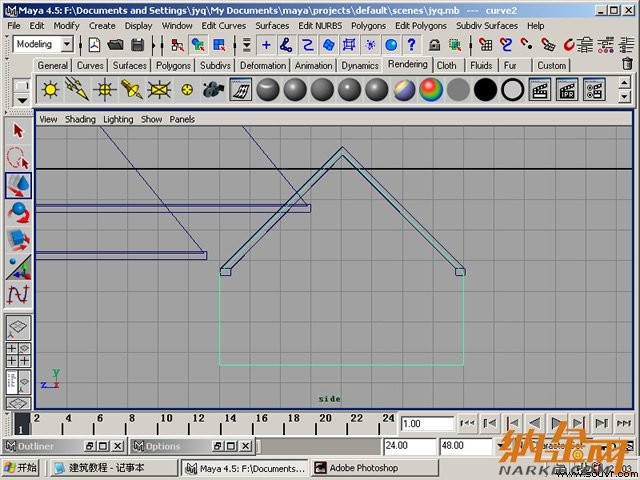Open the Edit NURBS menu
This screenshot has height=480, width=640.
(320, 26)
